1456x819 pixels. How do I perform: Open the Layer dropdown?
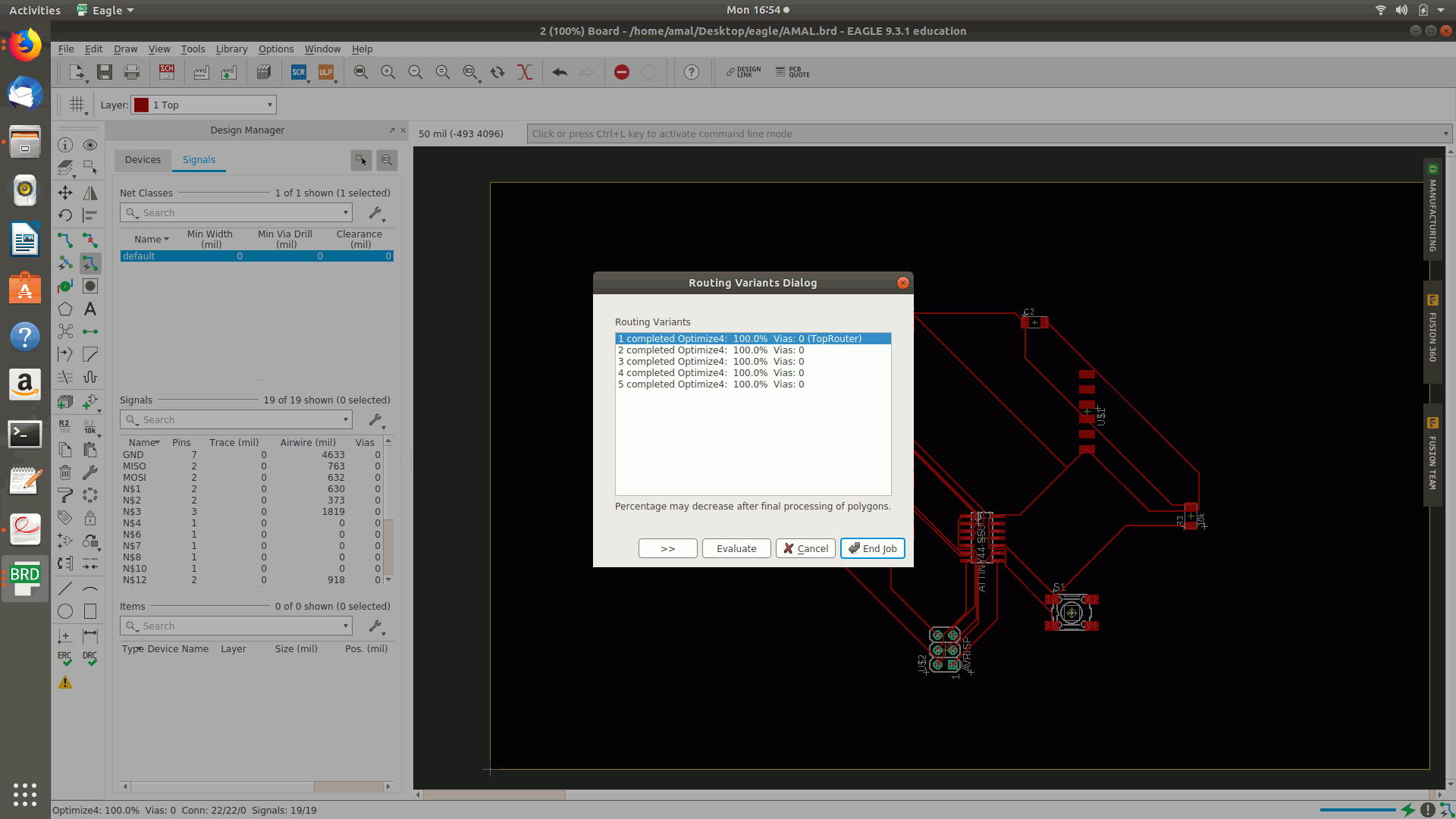(269, 105)
